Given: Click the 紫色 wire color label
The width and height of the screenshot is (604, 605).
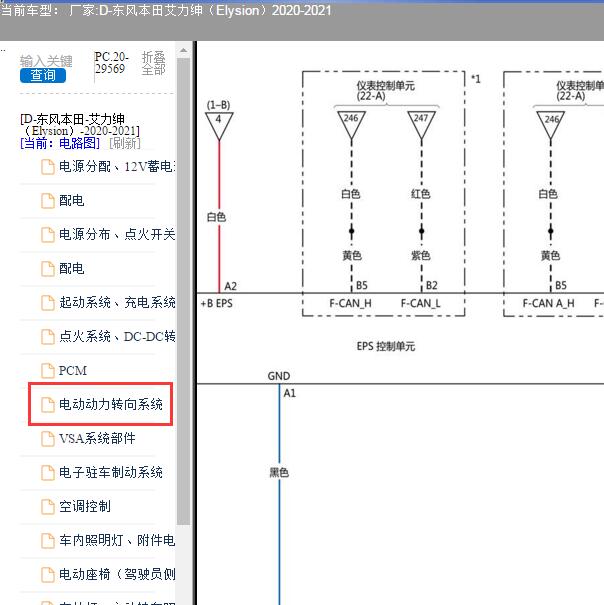Looking at the screenshot, I should pyautogui.click(x=421, y=255).
